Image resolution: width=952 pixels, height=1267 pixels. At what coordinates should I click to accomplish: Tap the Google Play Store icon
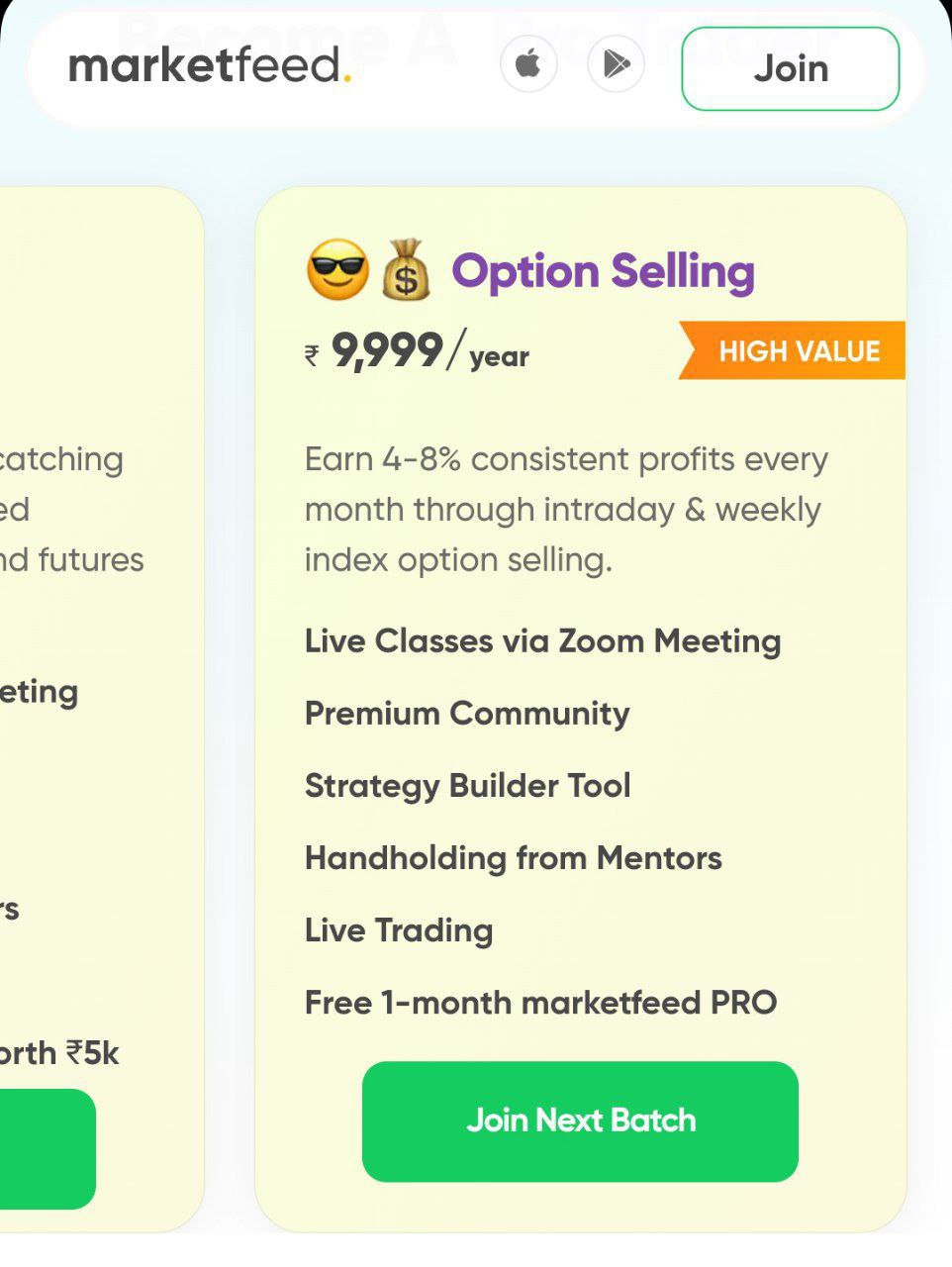pos(616,65)
